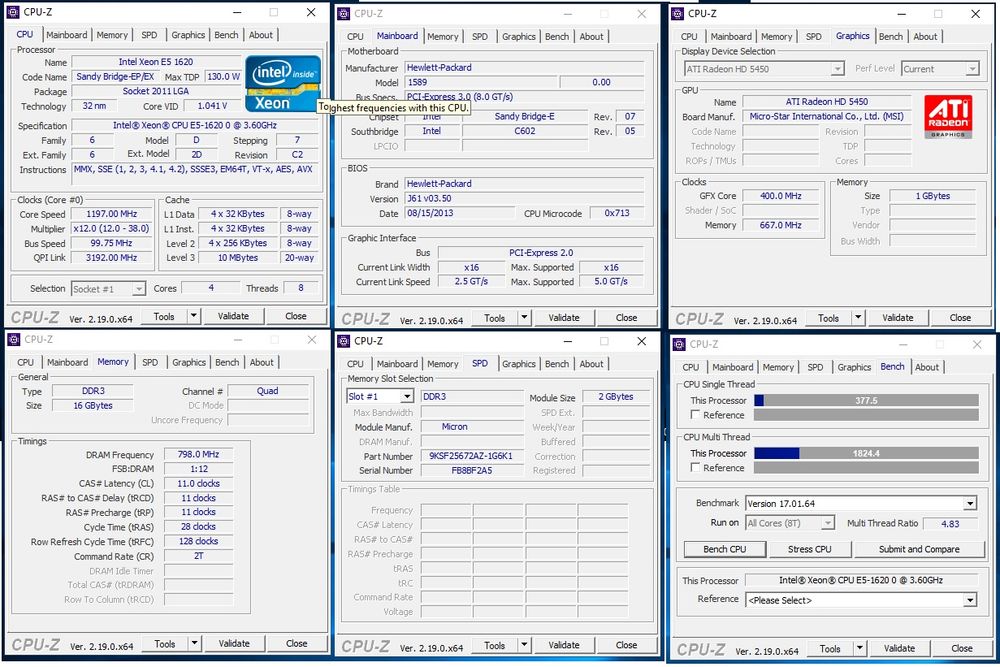Click Validate button in CPU window
Image resolution: width=1000 pixels, height=667 pixels.
click(233, 316)
